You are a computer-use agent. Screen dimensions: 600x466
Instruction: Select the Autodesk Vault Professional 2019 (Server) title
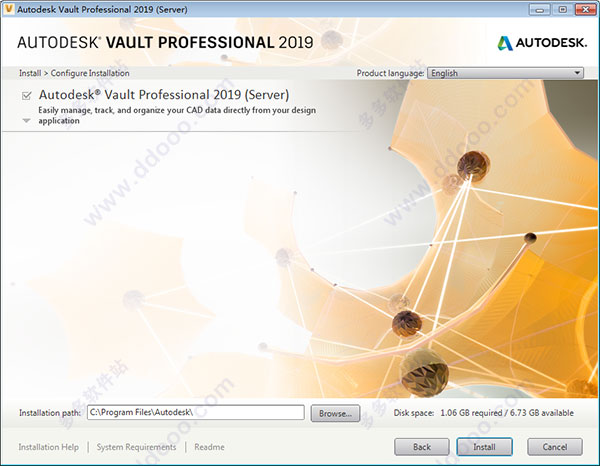(x=164, y=95)
